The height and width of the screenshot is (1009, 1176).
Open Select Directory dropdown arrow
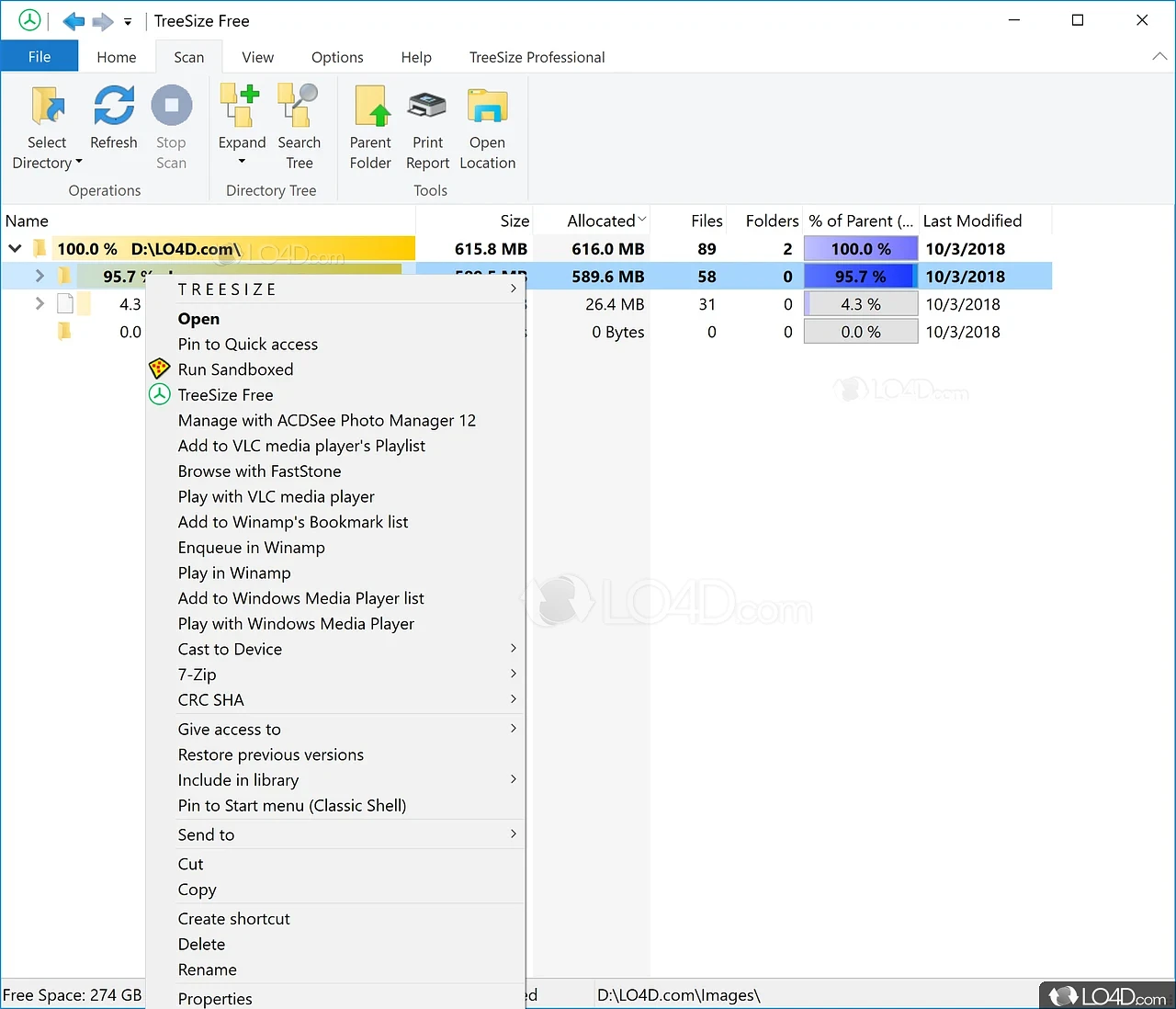(79, 163)
